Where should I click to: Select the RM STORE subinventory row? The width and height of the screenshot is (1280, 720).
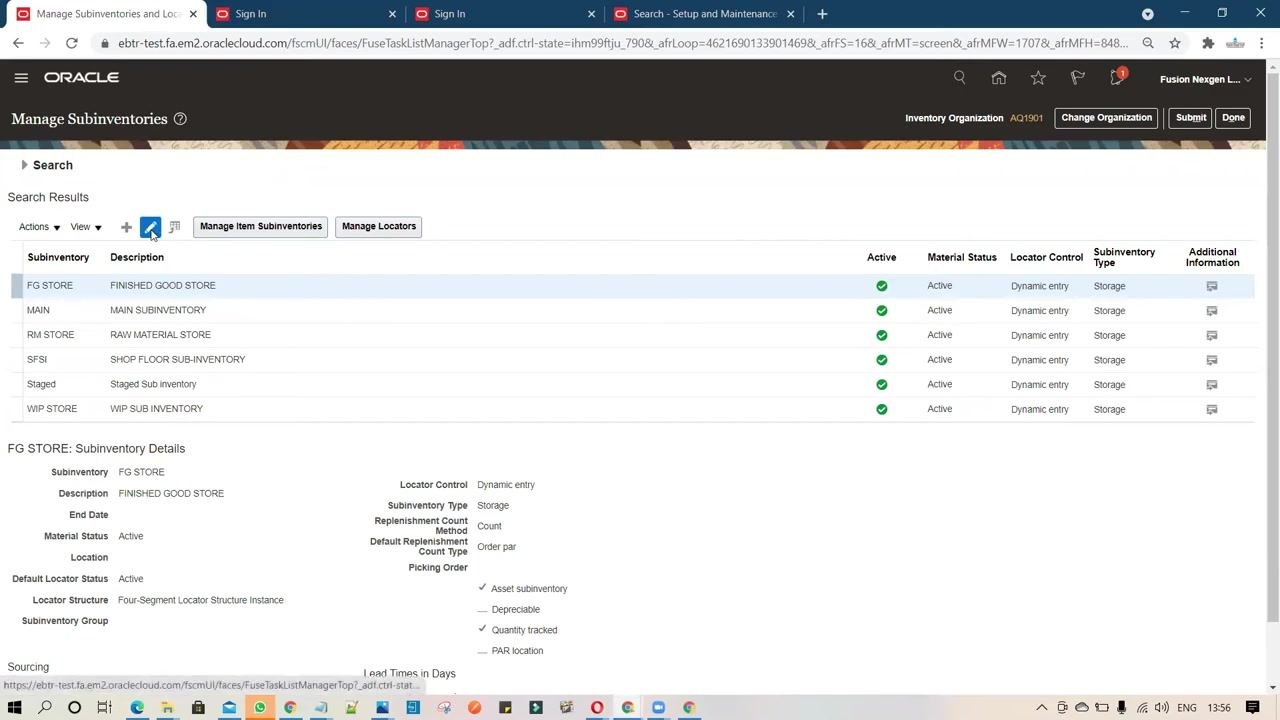(632, 335)
